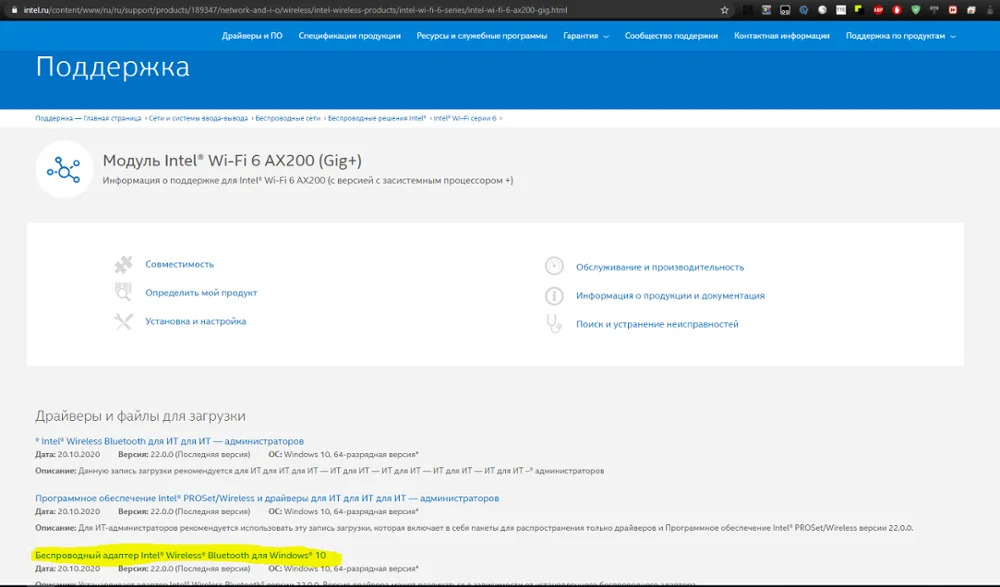Click the Поддержка page heading
1000x587 pixels.
[x=112, y=67]
